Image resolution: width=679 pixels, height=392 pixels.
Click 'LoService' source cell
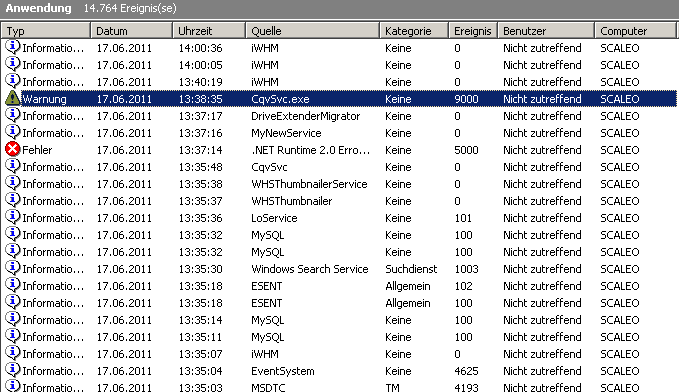[x=274, y=218]
